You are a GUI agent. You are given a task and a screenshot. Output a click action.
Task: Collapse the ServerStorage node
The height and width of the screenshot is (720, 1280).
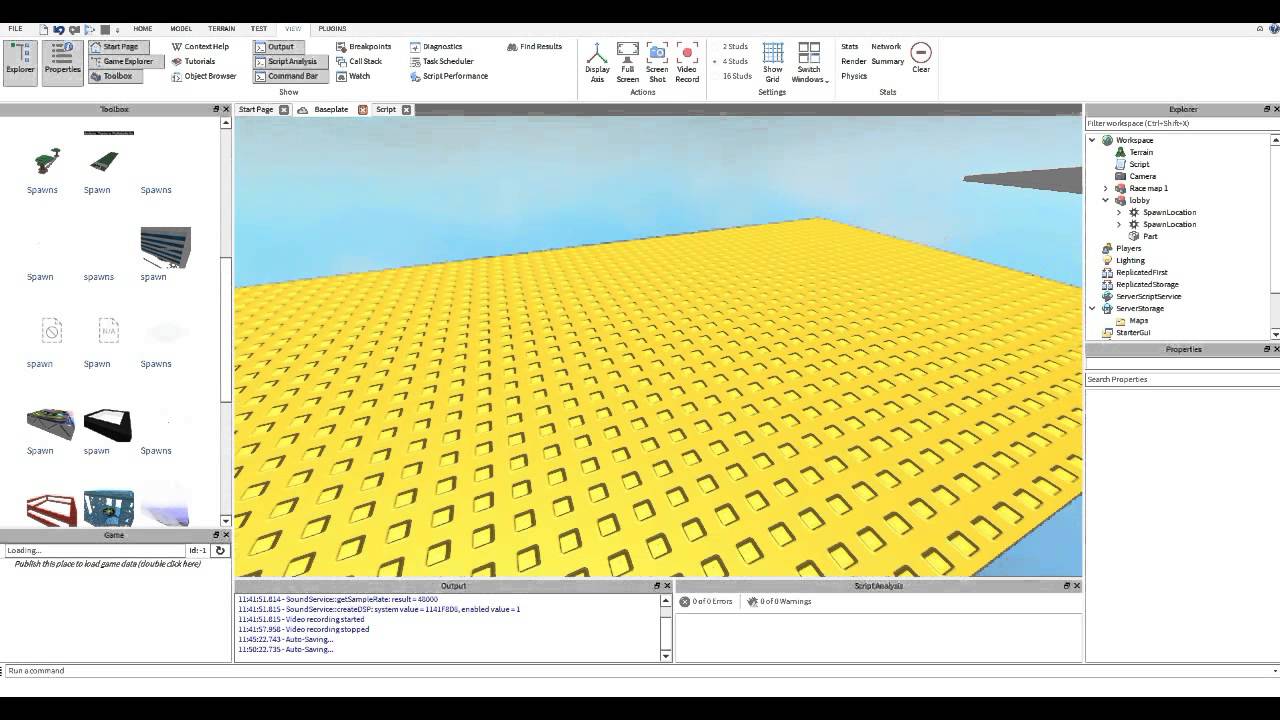point(1092,308)
